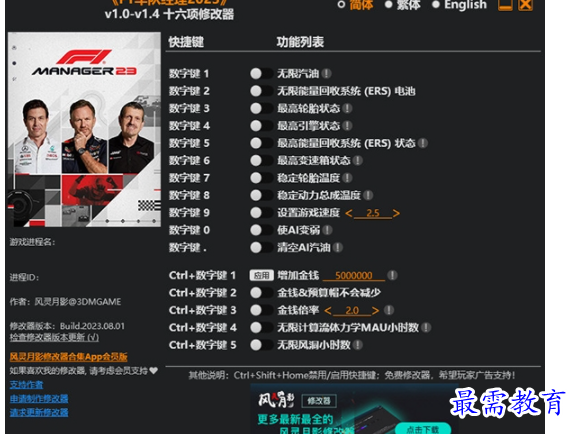Turn on 最高引擎状态 switch
The width and height of the screenshot is (574, 434).
[x=261, y=126]
